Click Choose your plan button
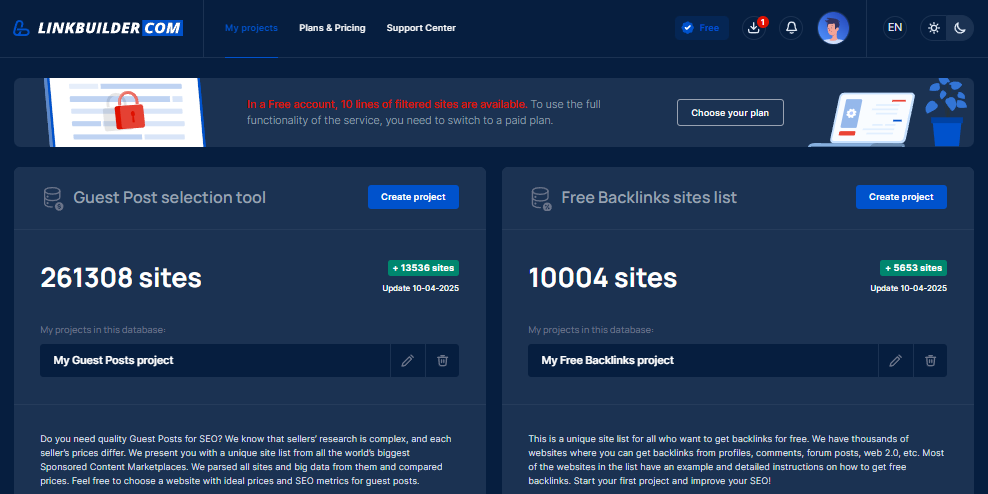988x494 pixels. (x=730, y=113)
